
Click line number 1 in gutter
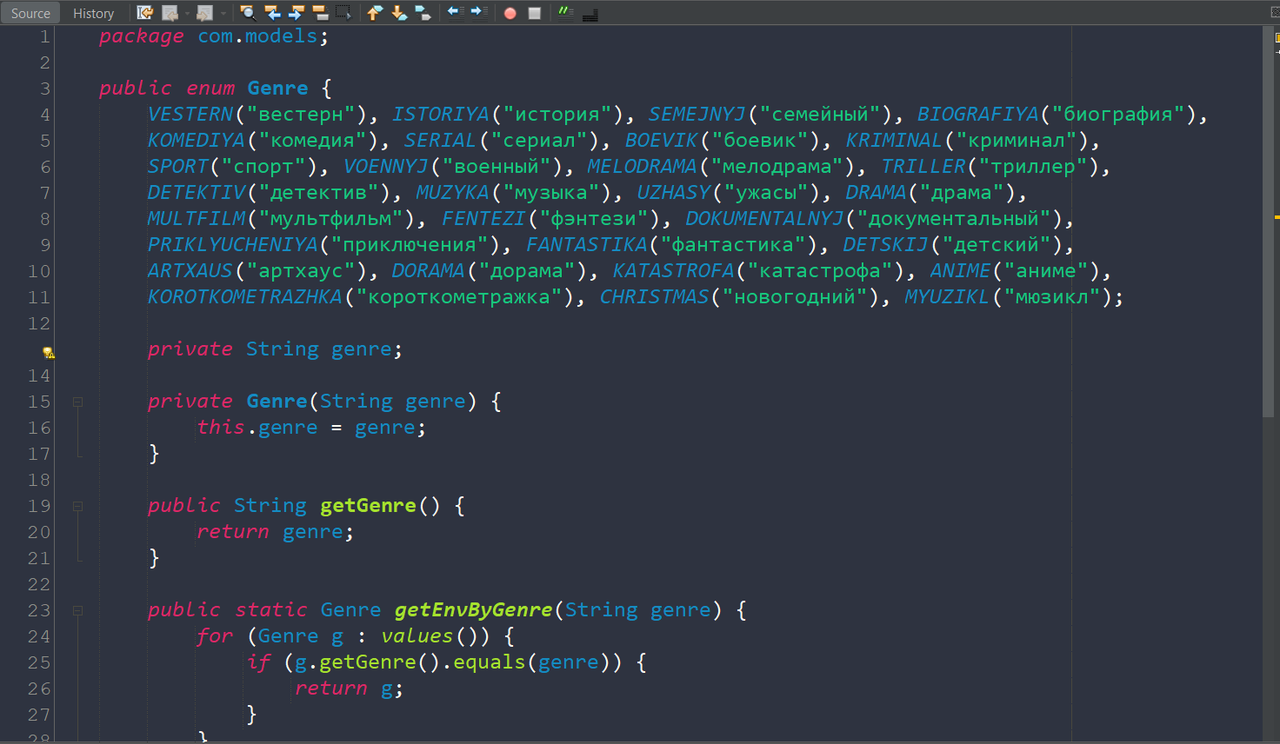tap(44, 37)
